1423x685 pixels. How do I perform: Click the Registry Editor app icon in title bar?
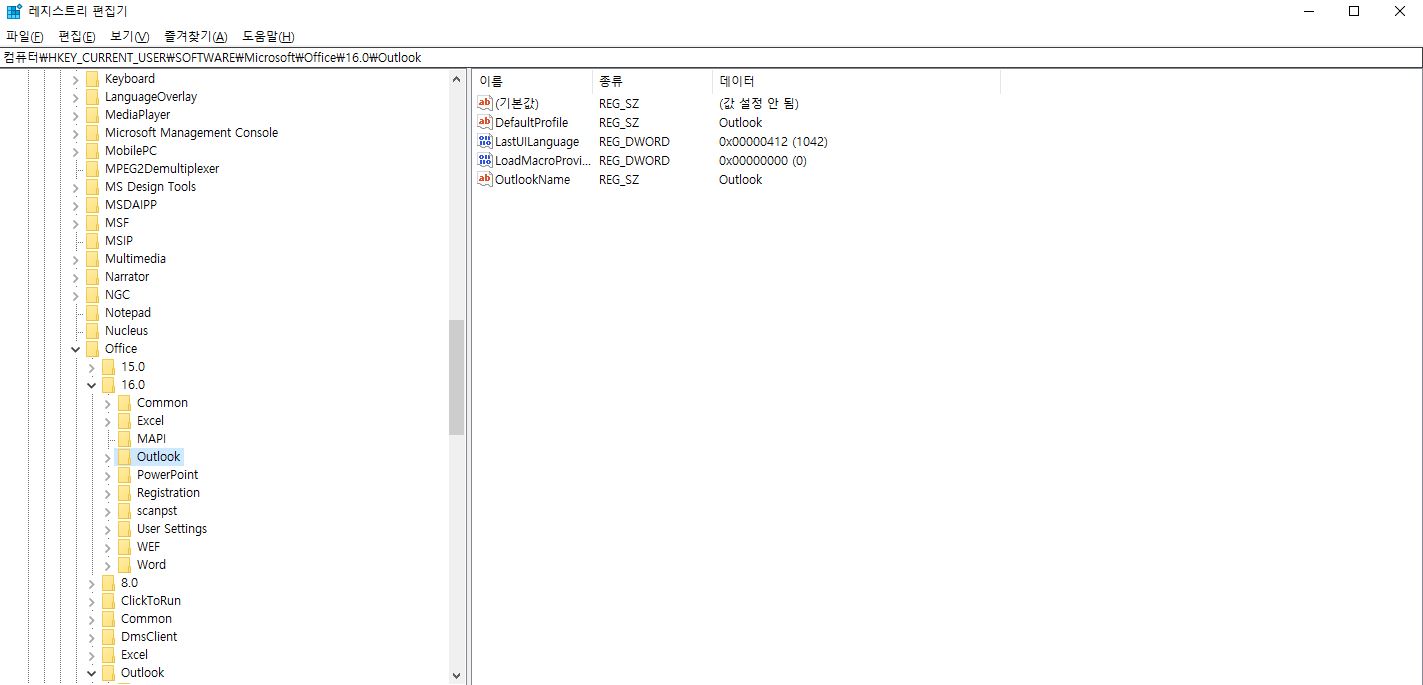14,11
